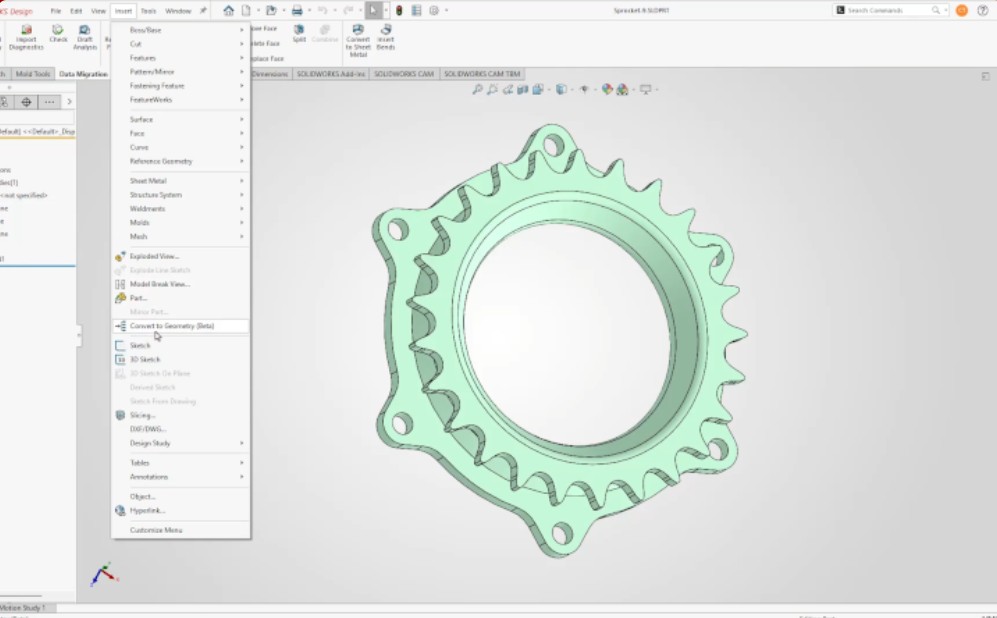Choose Convert to Geometry (Beta)
The height and width of the screenshot is (618, 997).
click(181, 326)
